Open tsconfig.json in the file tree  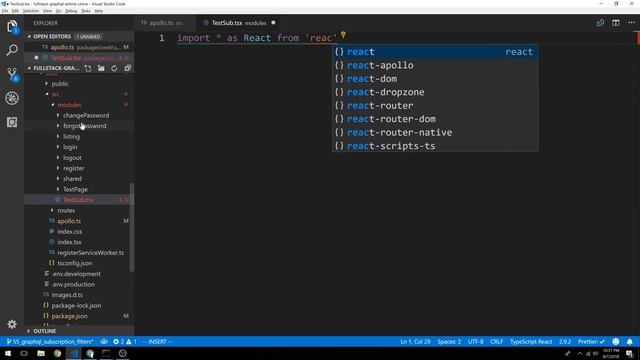(75, 263)
